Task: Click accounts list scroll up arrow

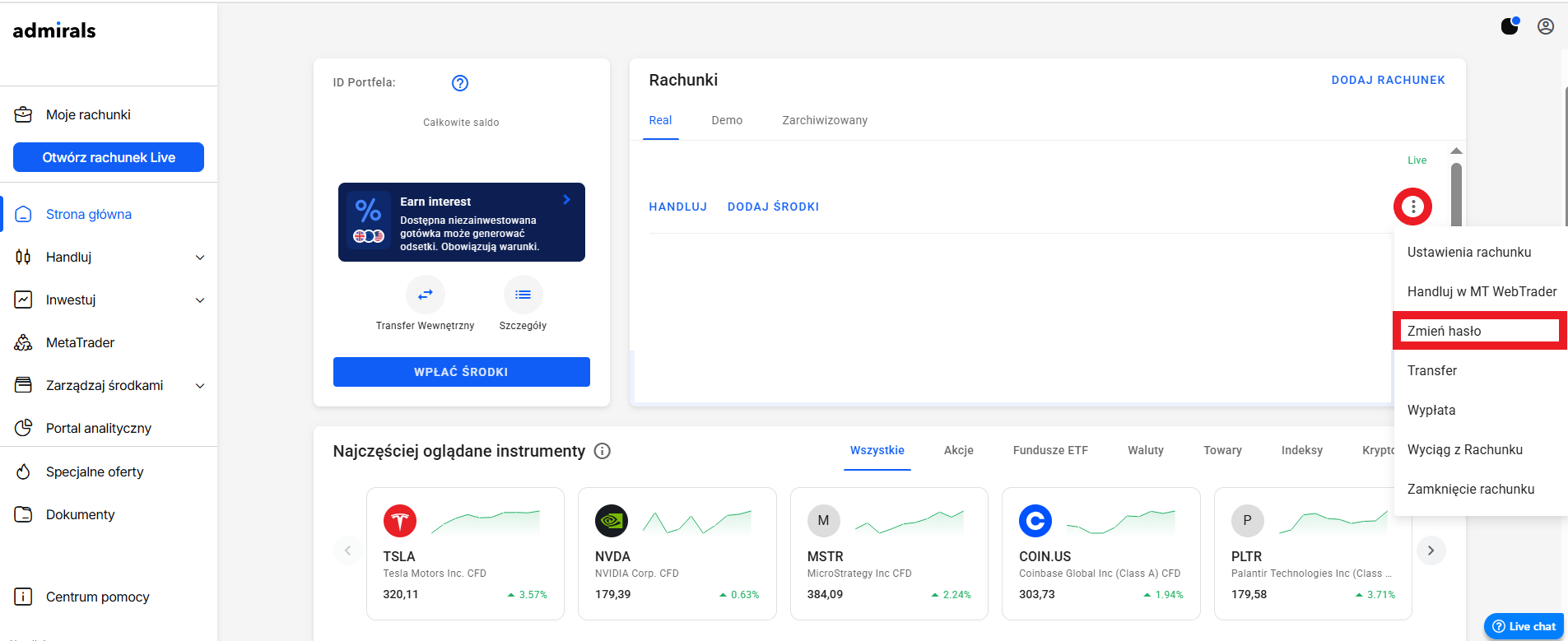Action: (1456, 151)
